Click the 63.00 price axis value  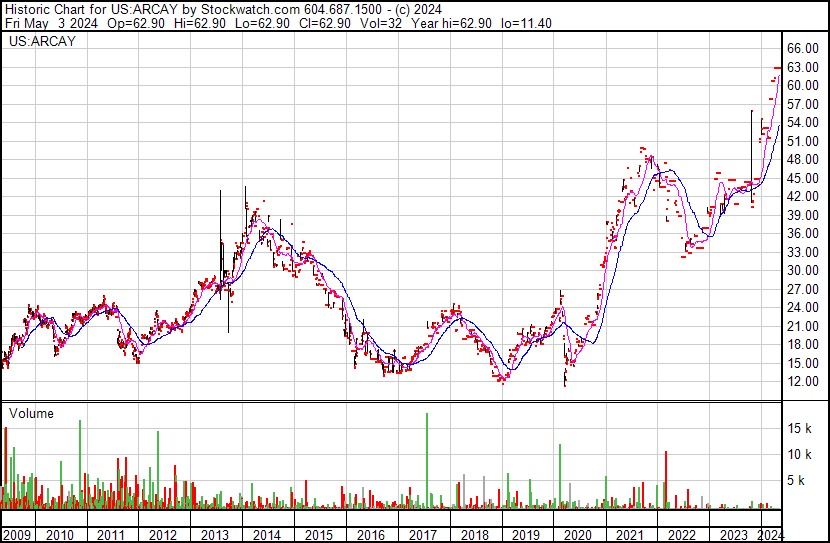pyautogui.click(x=802, y=67)
